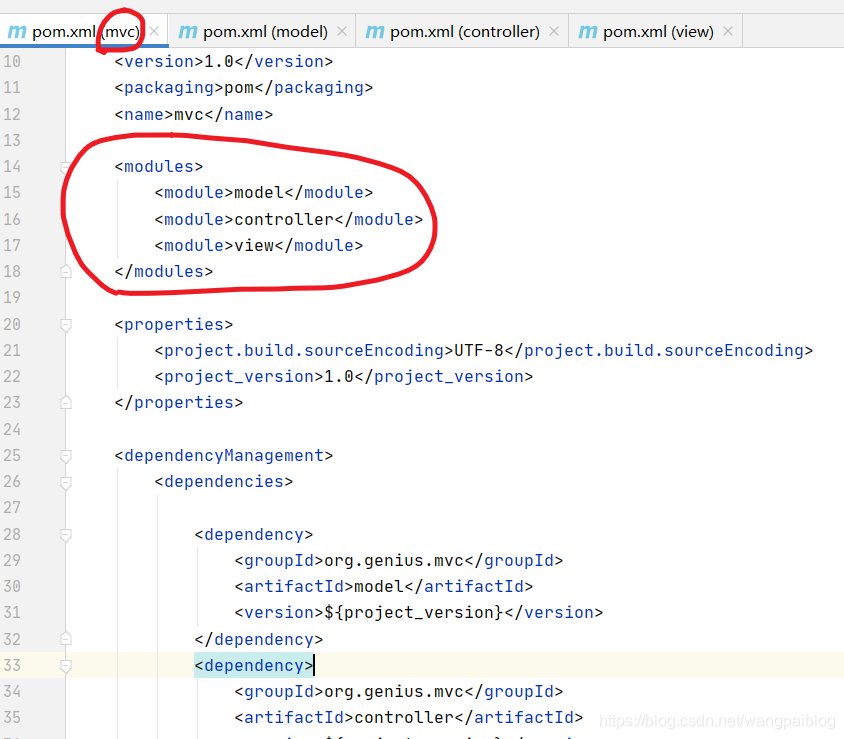Viewport: 844px width, 739px height.
Task: Click the UTF-8 encoding value
Action: [479, 350]
